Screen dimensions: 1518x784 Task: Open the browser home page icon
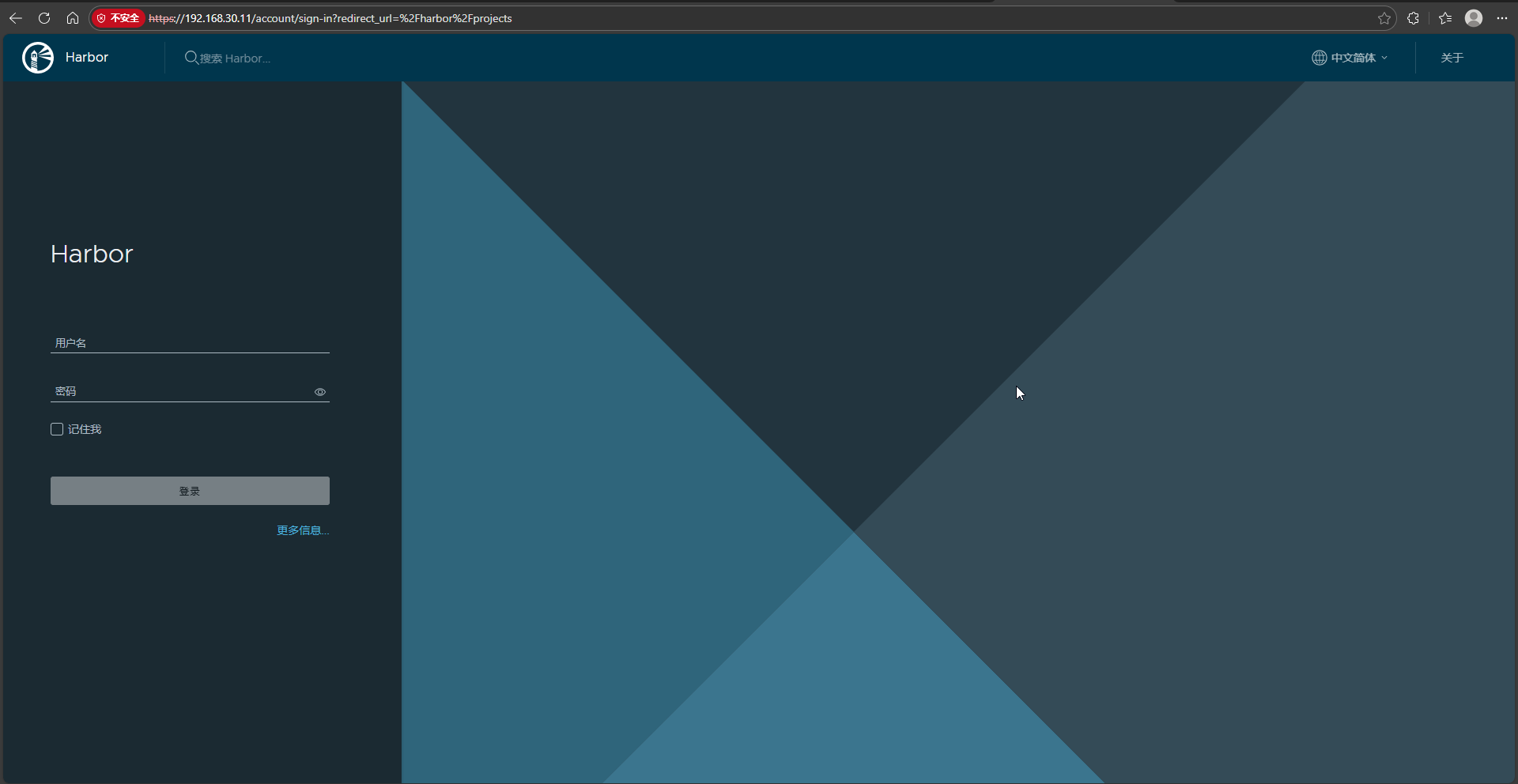(x=73, y=18)
